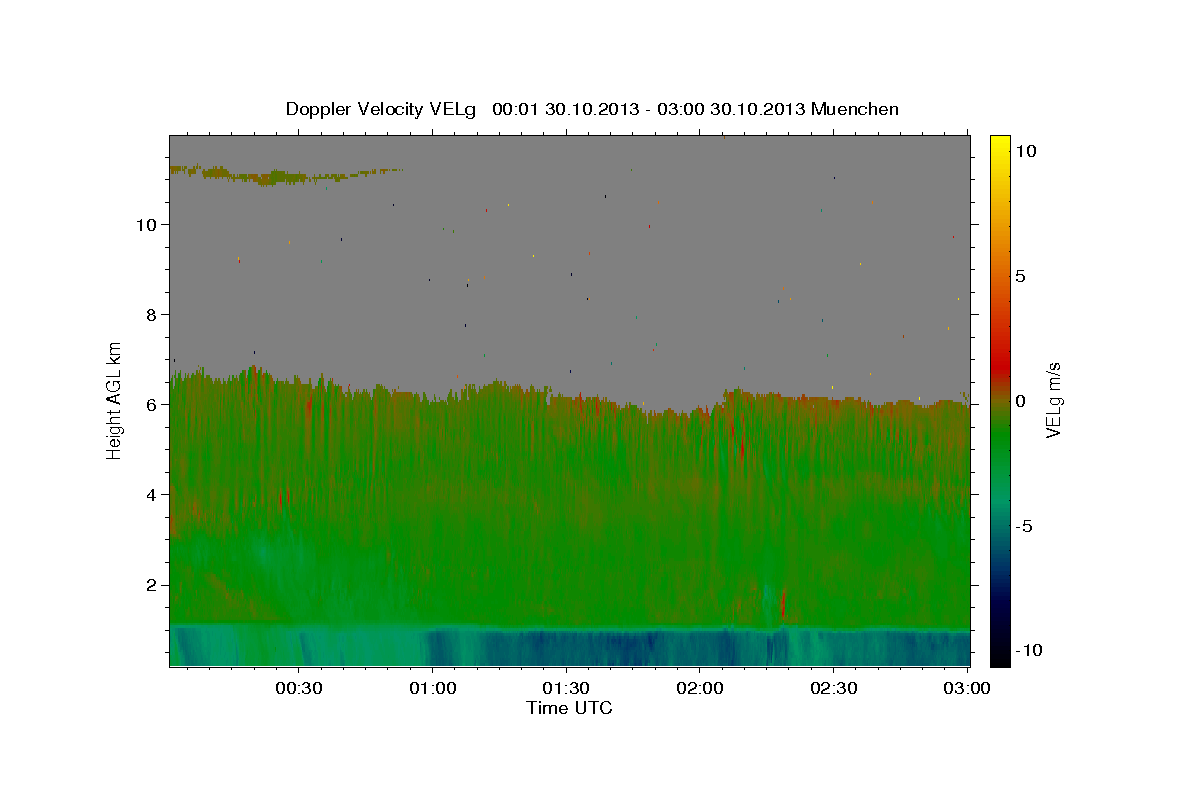Click the height axis label 4
Image resolution: width=1200 pixels, height=800 pixels.
[x=151, y=494]
